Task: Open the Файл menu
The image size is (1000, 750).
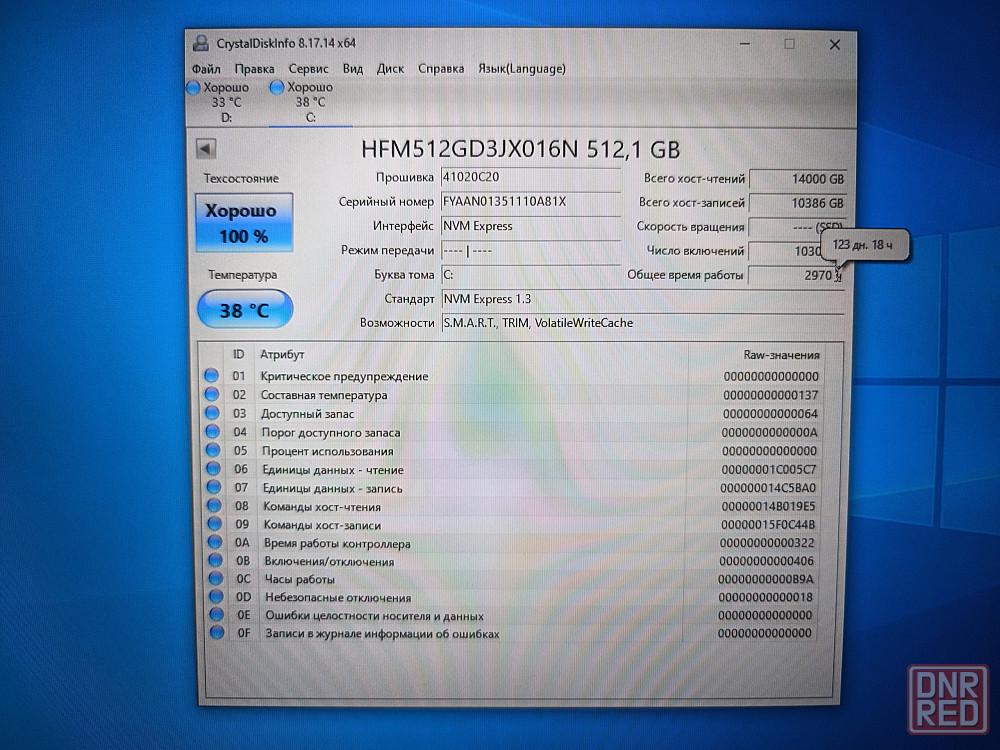Action: coord(206,69)
